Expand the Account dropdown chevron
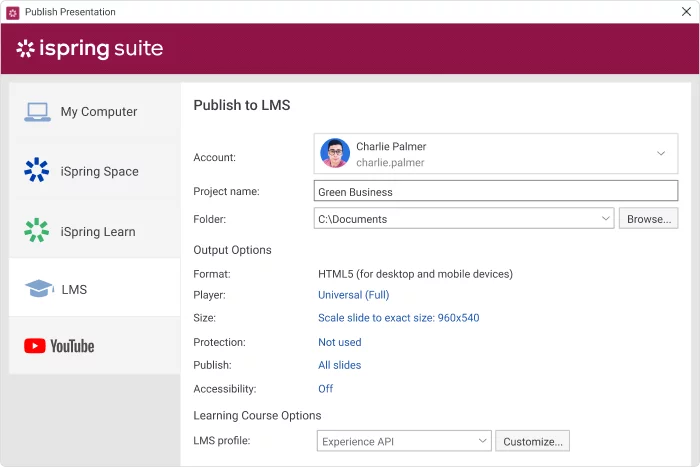 click(661, 153)
